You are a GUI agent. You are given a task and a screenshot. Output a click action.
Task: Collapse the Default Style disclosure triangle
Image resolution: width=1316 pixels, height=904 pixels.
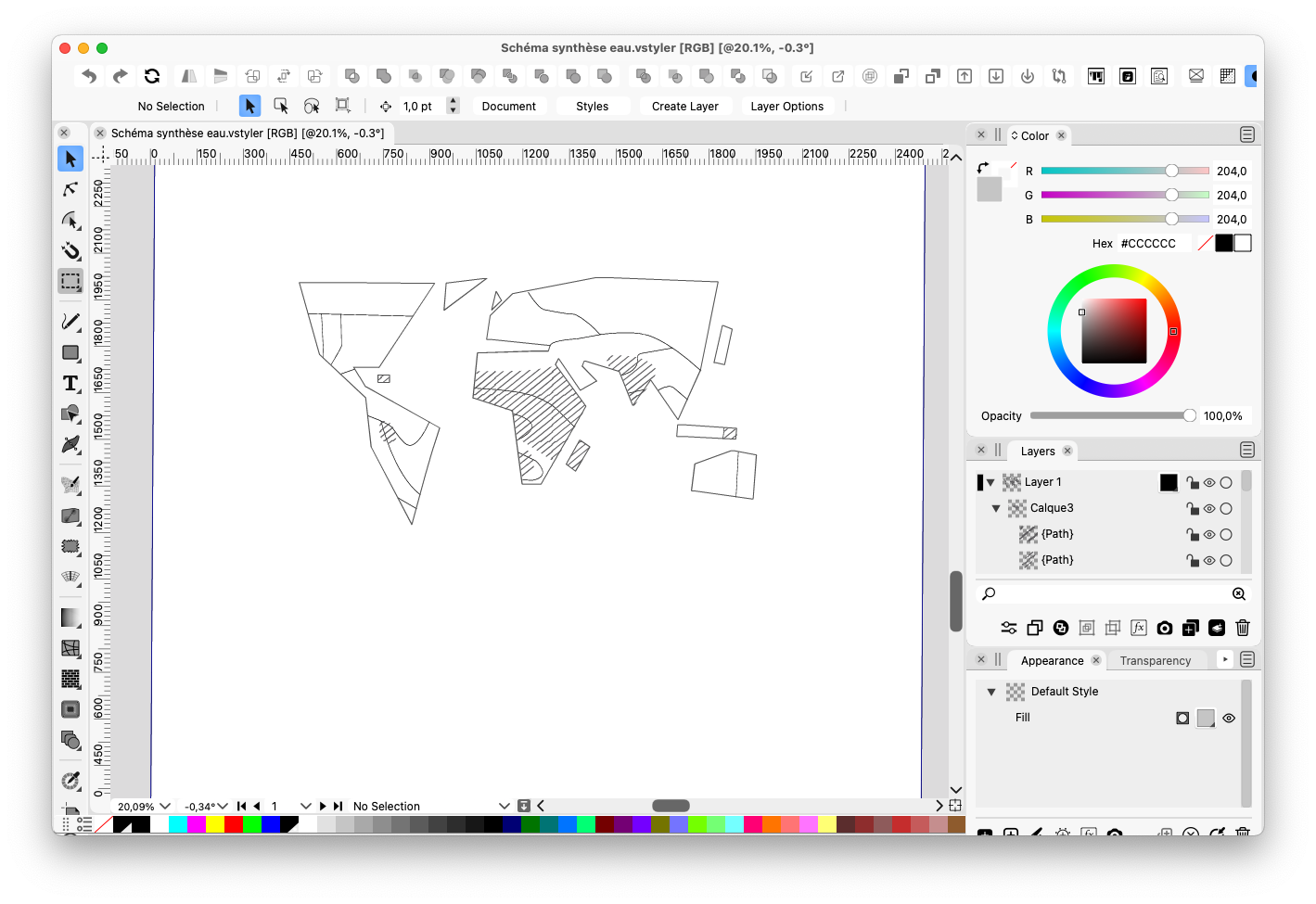coord(991,692)
